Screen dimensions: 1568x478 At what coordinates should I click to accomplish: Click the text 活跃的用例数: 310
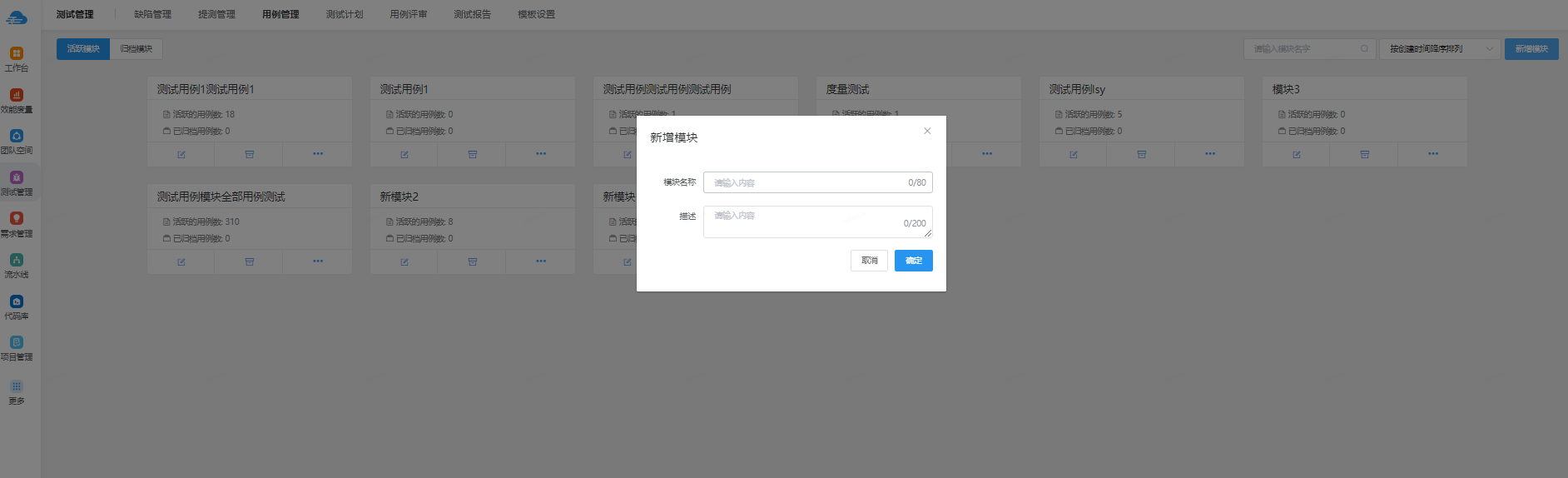(x=206, y=222)
